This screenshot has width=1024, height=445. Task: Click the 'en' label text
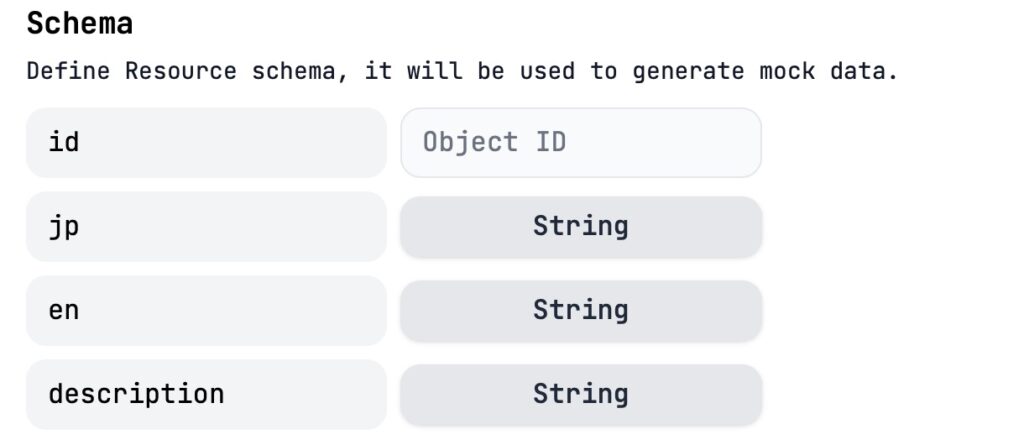coord(64,311)
